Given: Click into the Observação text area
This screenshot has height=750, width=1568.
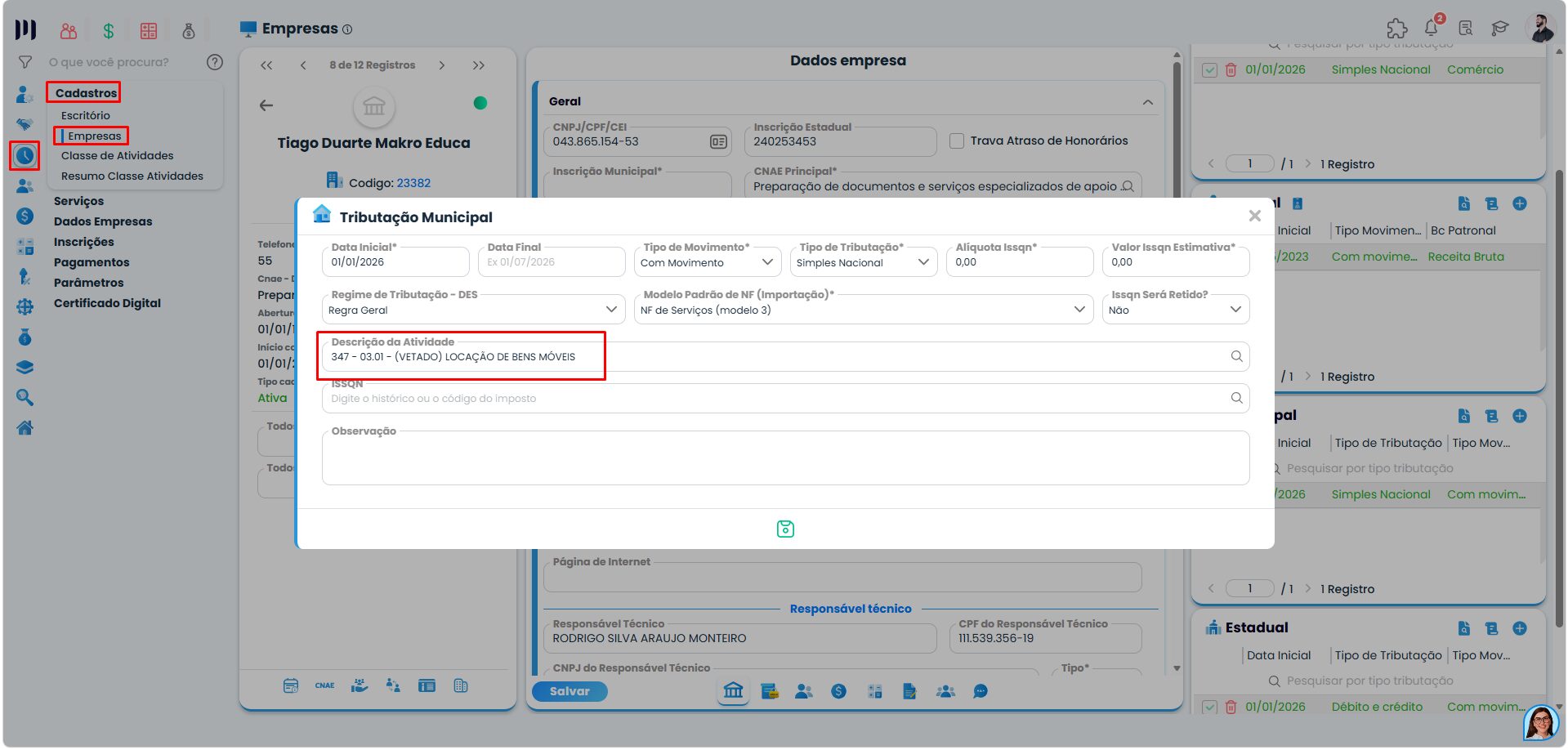Looking at the screenshot, I should (785, 458).
